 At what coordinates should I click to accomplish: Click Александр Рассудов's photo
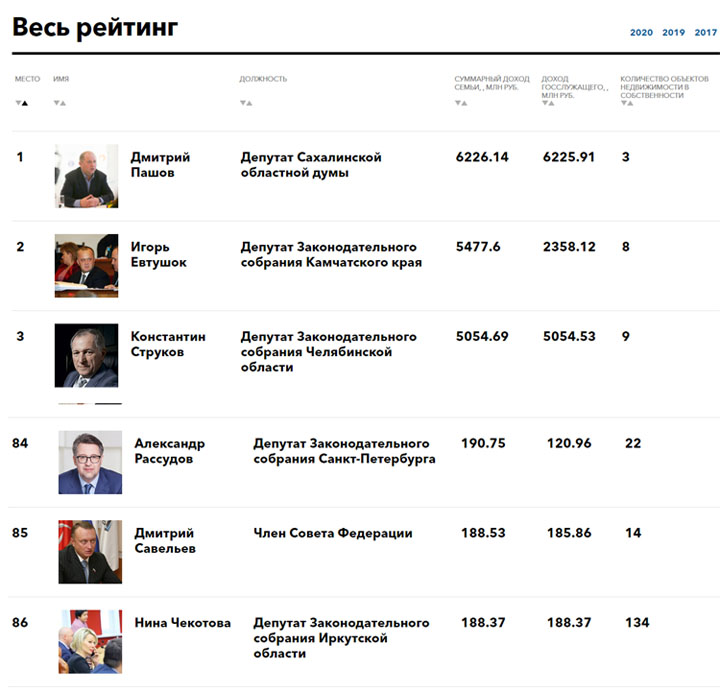click(90, 462)
